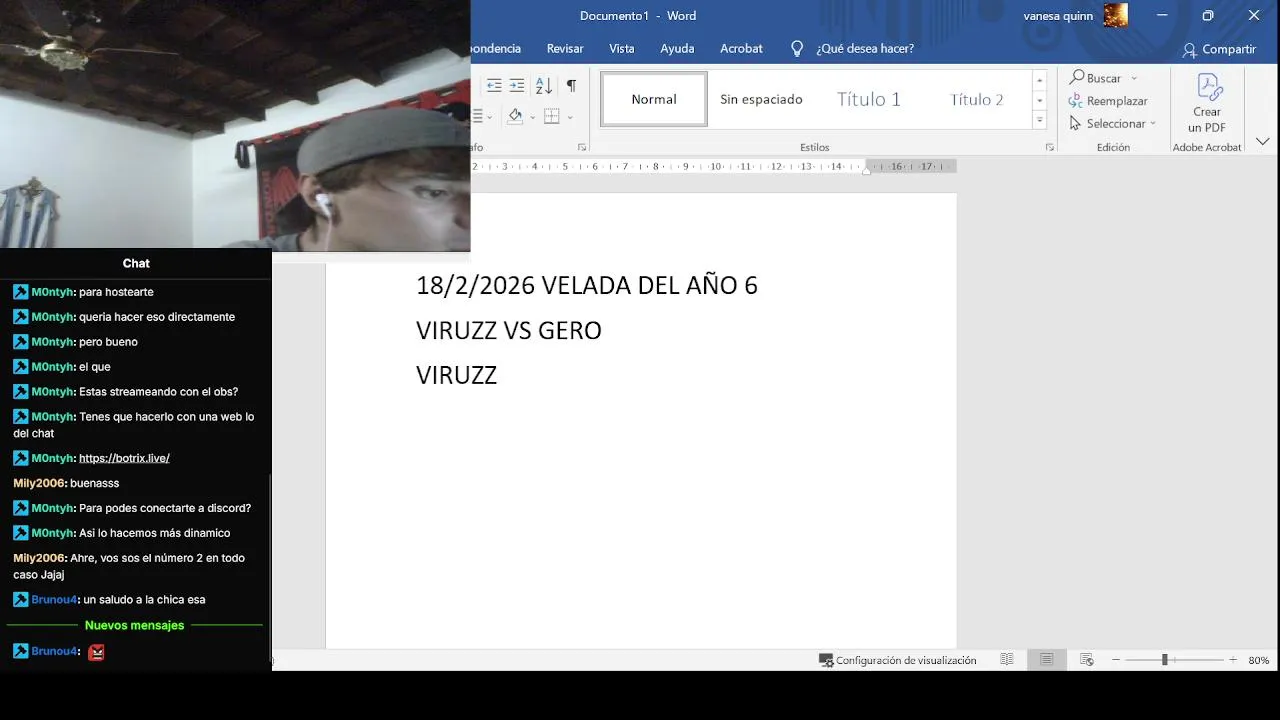Screen dimensions: 1280x720
Task: Apply shading with the paint bucket icon
Action: (515, 116)
